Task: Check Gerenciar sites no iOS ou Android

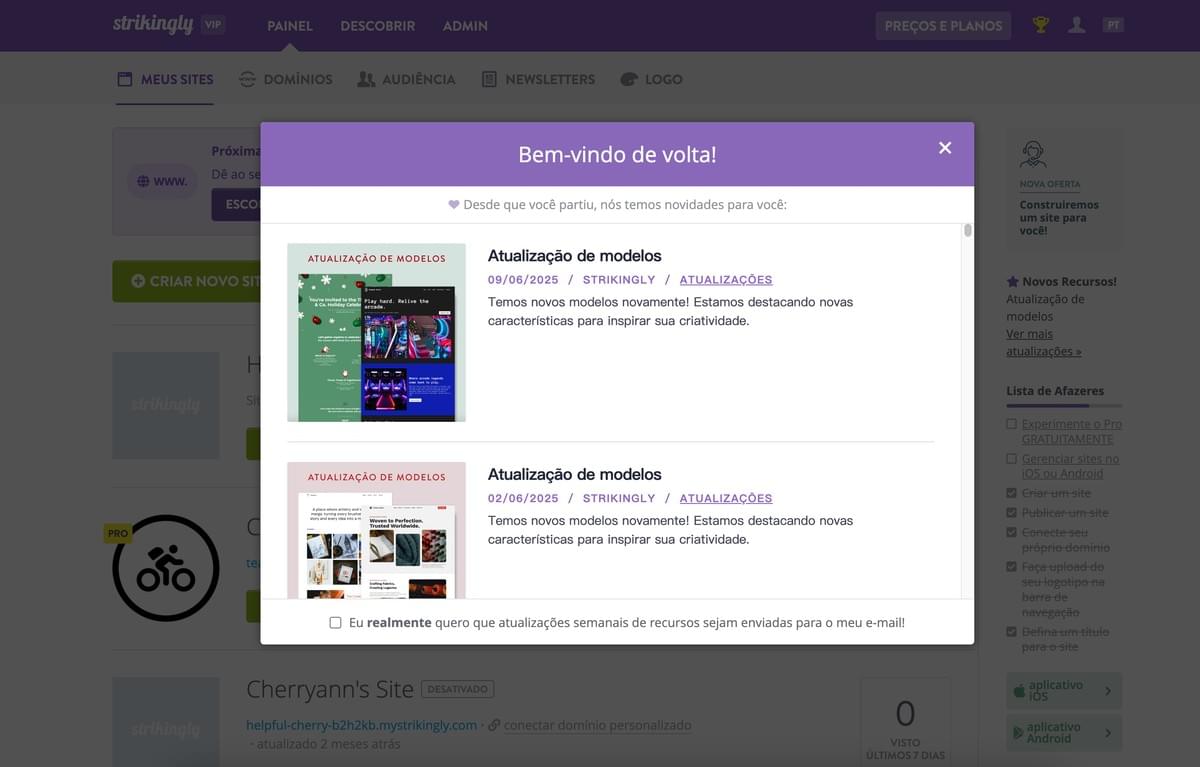Action: point(1012,459)
